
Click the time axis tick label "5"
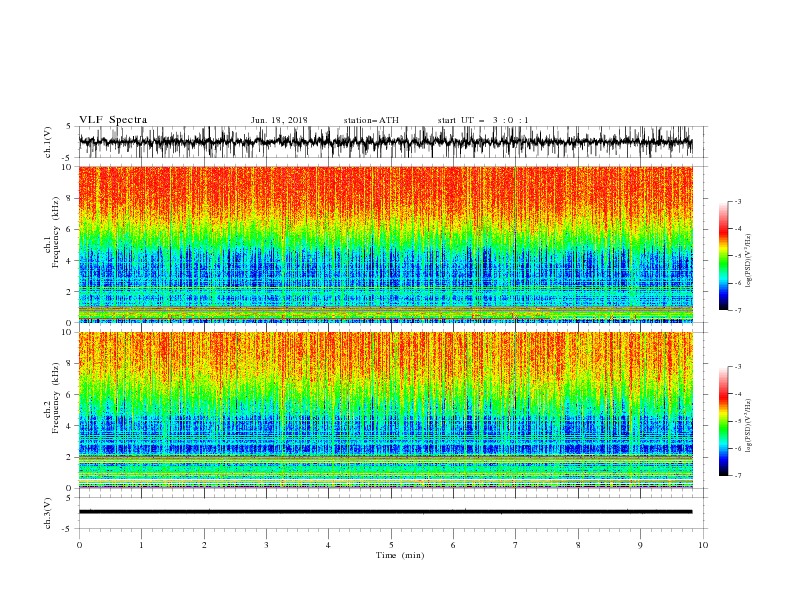pyautogui.click(x=391, y=545)
